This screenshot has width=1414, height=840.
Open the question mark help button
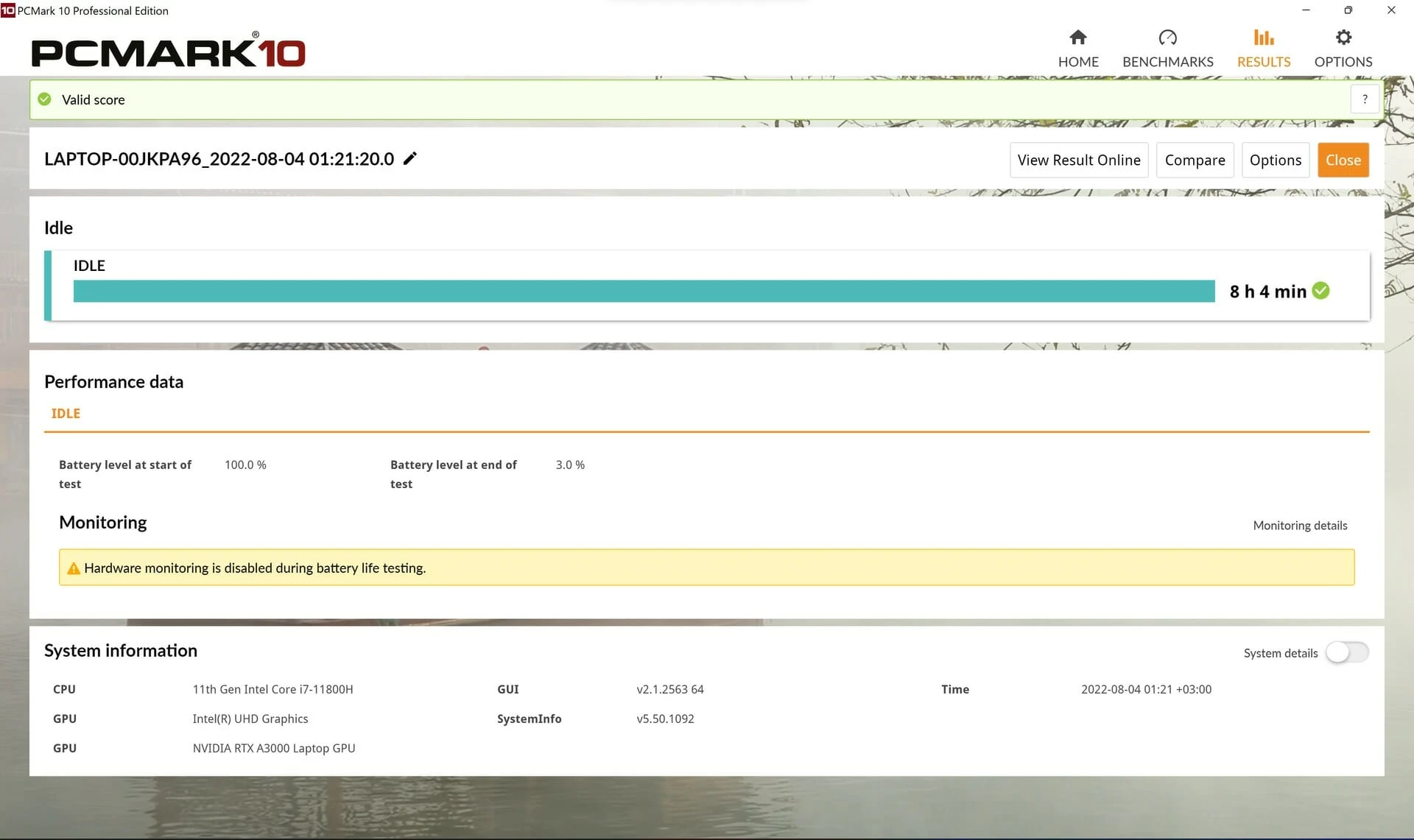1365,99
